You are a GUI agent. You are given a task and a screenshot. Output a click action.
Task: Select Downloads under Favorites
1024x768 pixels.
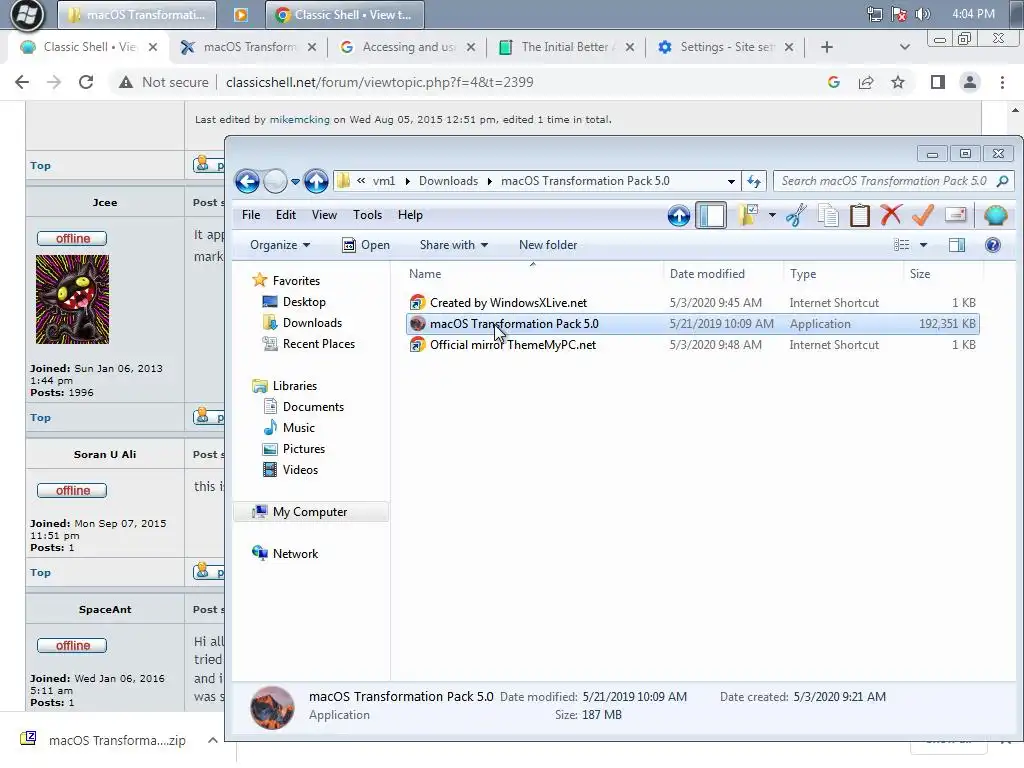click(x=312, y=323)
